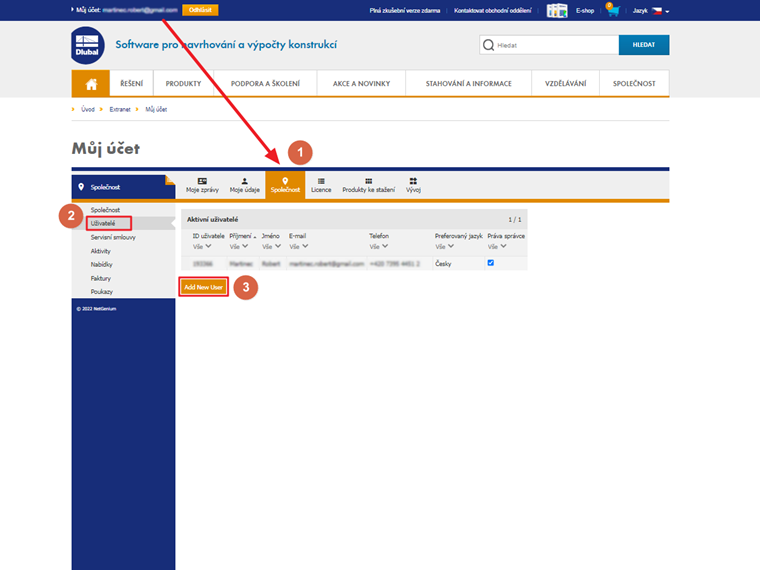
Task: Click the Extranet breadcrumb link
Action: (x=120, y=110)
